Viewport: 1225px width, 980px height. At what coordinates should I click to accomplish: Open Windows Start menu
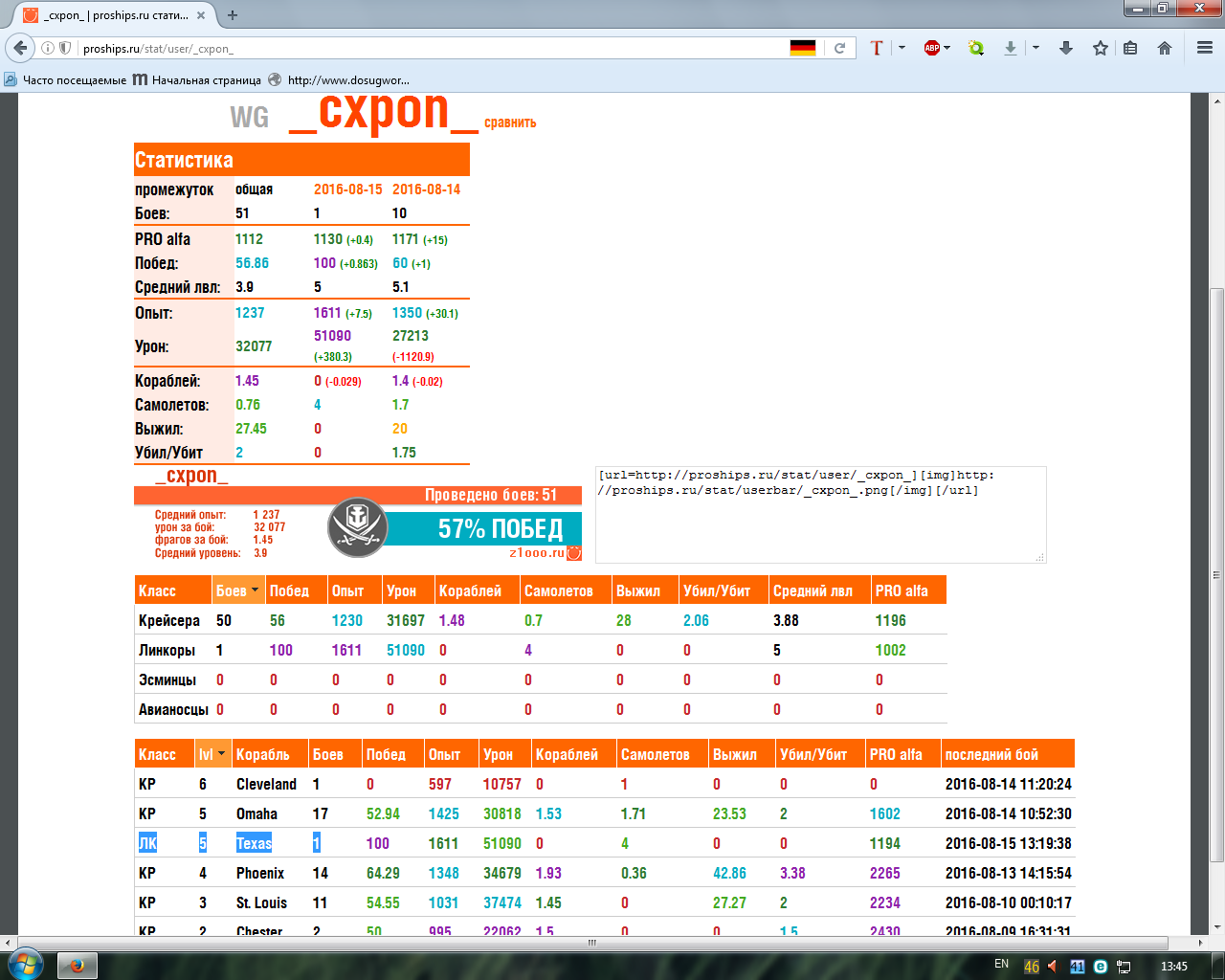[x=25, y=964]
